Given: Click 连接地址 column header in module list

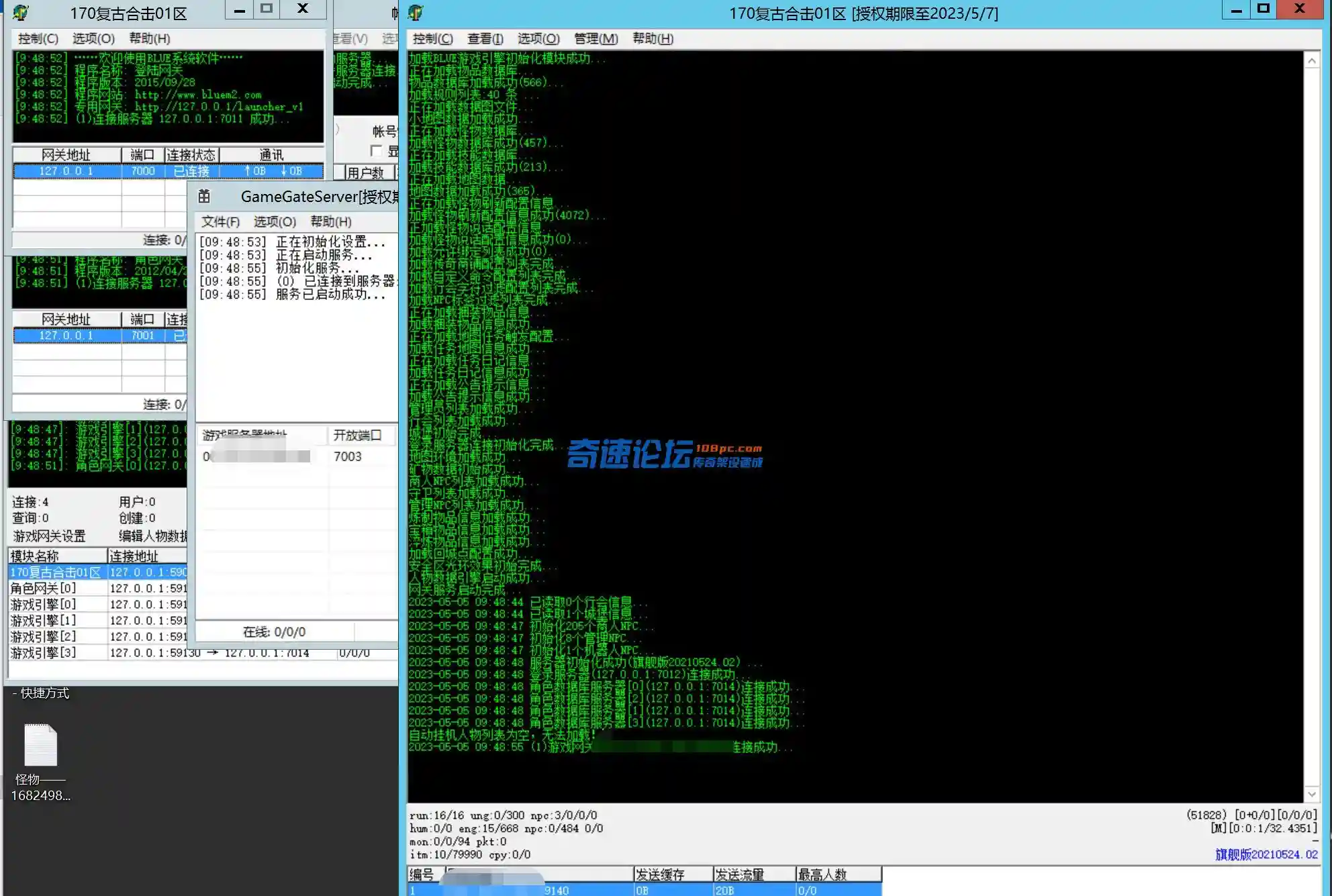Looking at the screenshot, I should 147,556.
